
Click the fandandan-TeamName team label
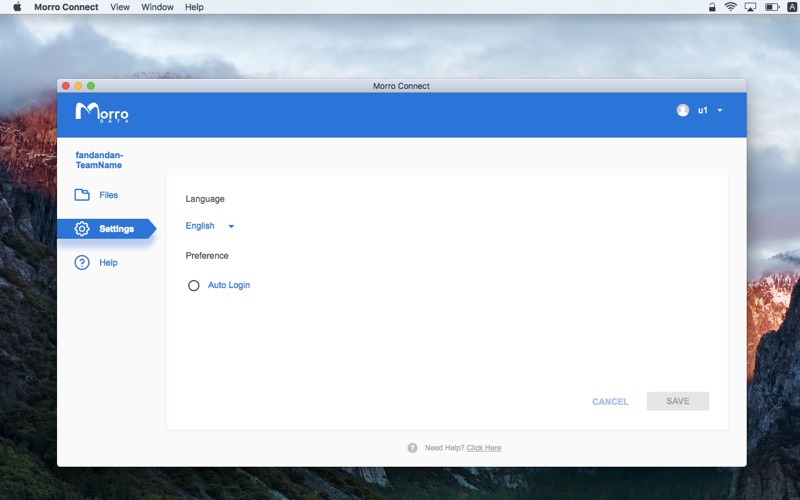click(99, 160)
